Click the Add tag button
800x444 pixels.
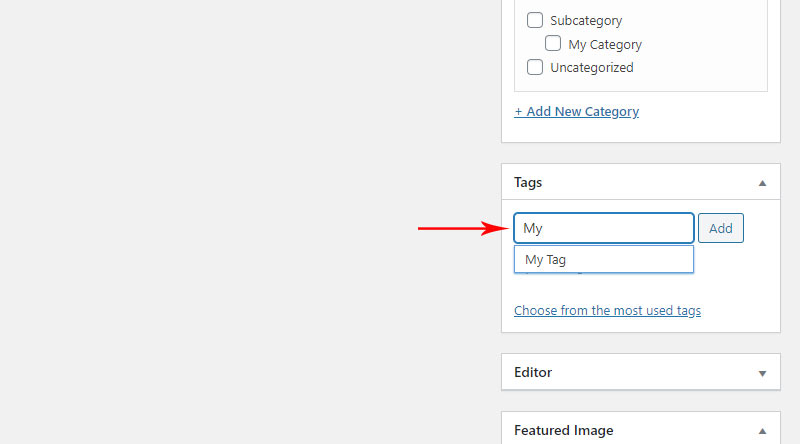(720, 228)
